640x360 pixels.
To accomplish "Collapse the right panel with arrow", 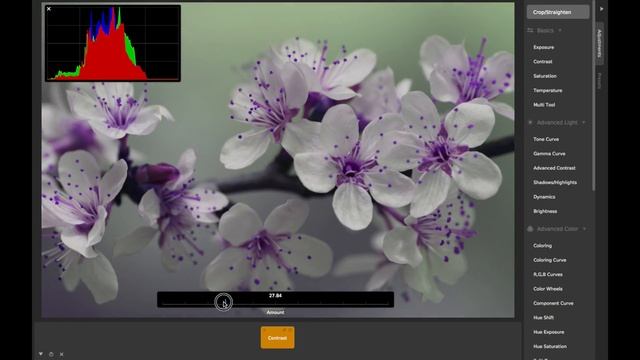I will click(602, 9).
